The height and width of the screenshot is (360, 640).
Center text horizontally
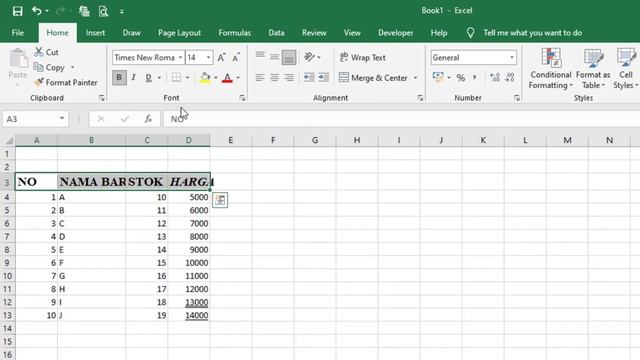coord(274,77)
